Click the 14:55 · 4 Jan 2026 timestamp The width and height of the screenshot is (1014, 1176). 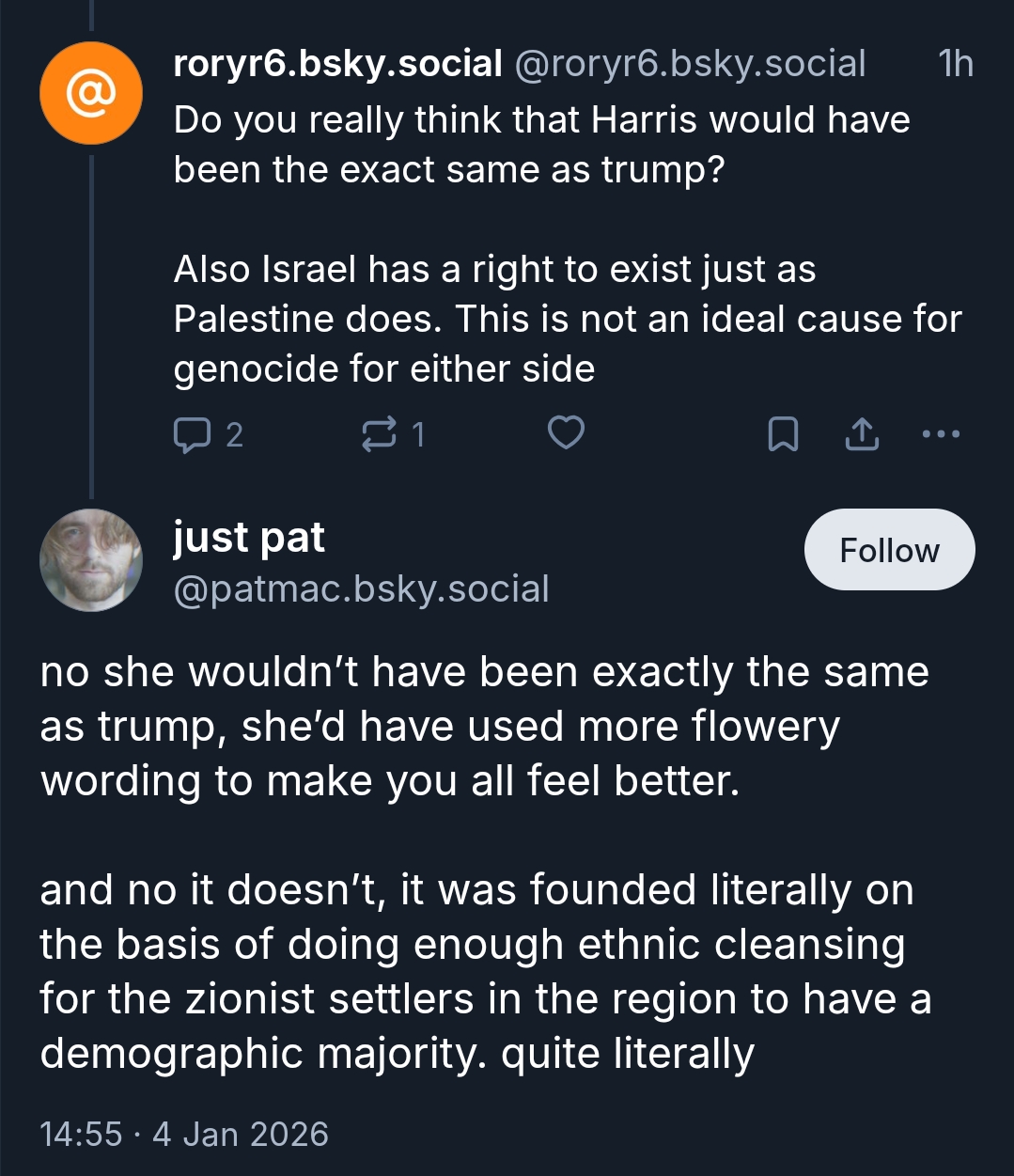[184, 1134]
